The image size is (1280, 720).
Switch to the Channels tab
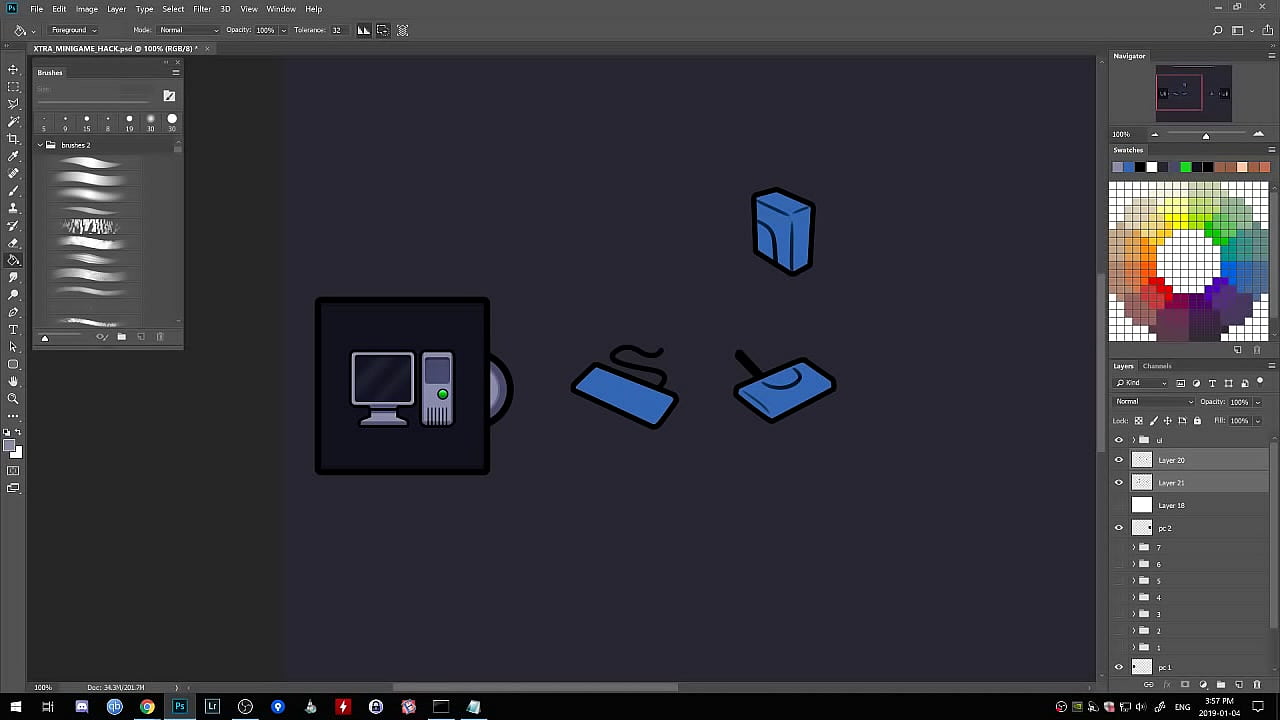pyautogui.click(x=1157, y=366)
